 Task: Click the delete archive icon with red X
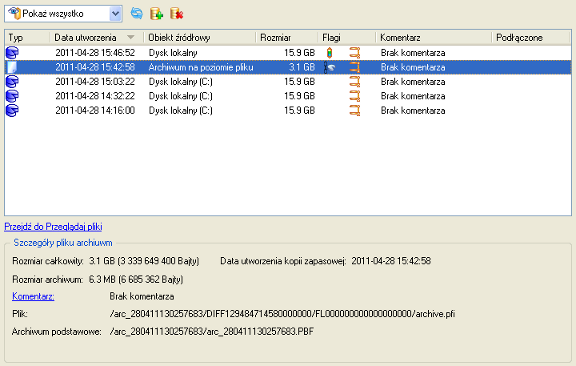click(x=177, y=14)
